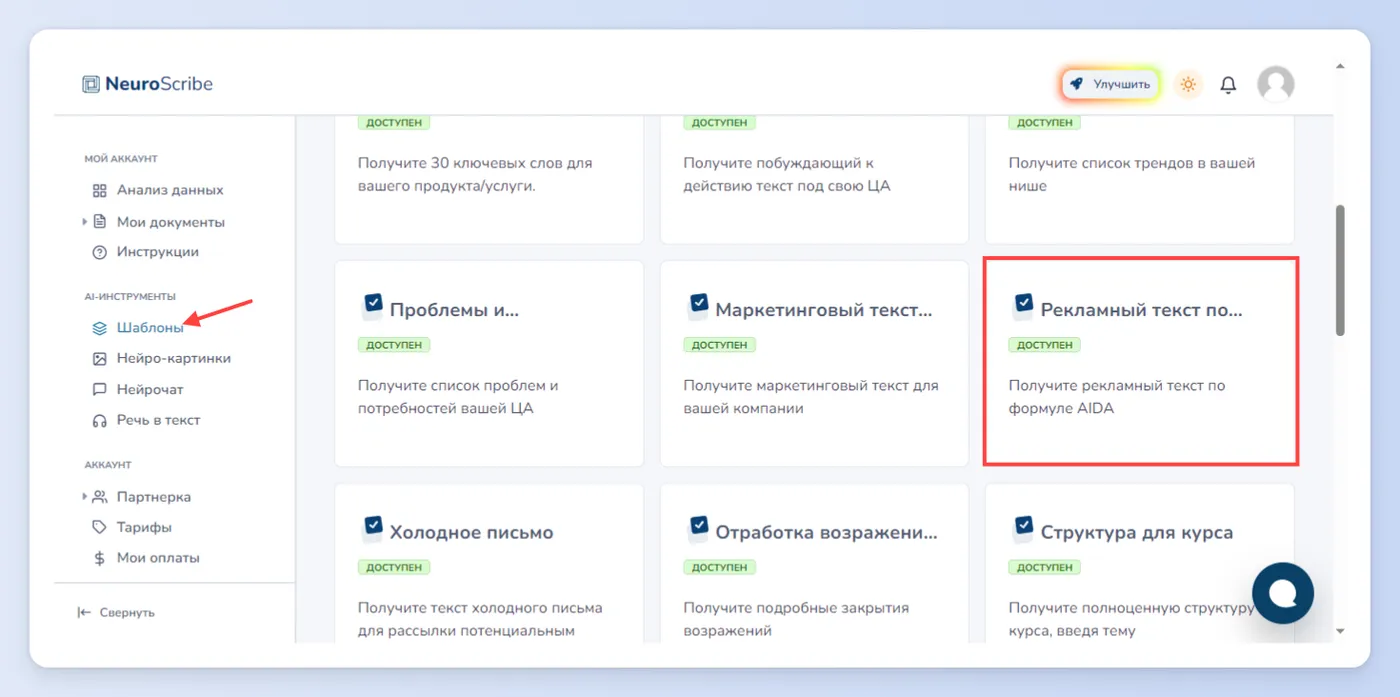The image size is (1400, 697).
Task: Click the notification bell icon
Action: pos(1228,85)
